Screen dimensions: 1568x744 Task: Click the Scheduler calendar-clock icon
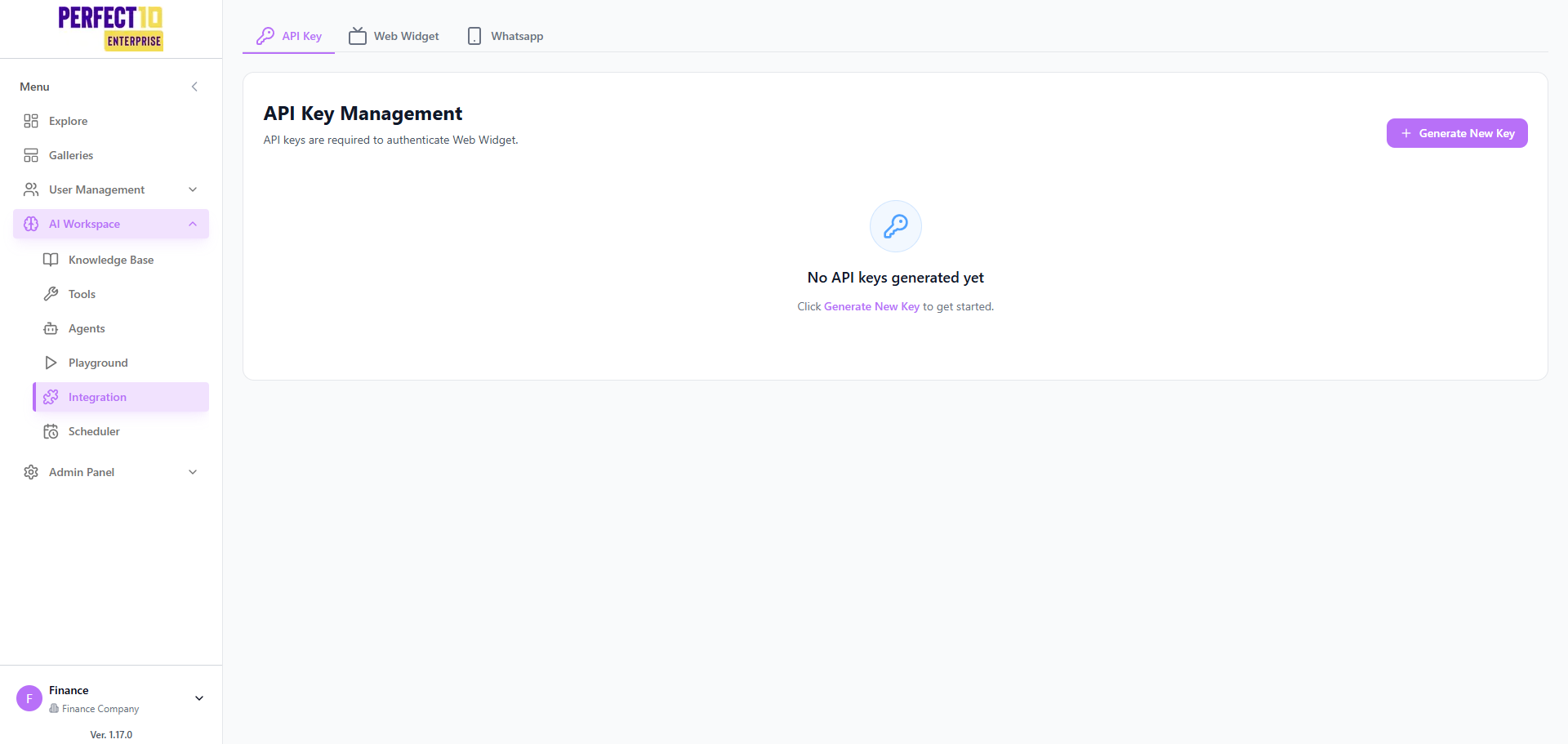pyautogui.click(x=51, y=431)
